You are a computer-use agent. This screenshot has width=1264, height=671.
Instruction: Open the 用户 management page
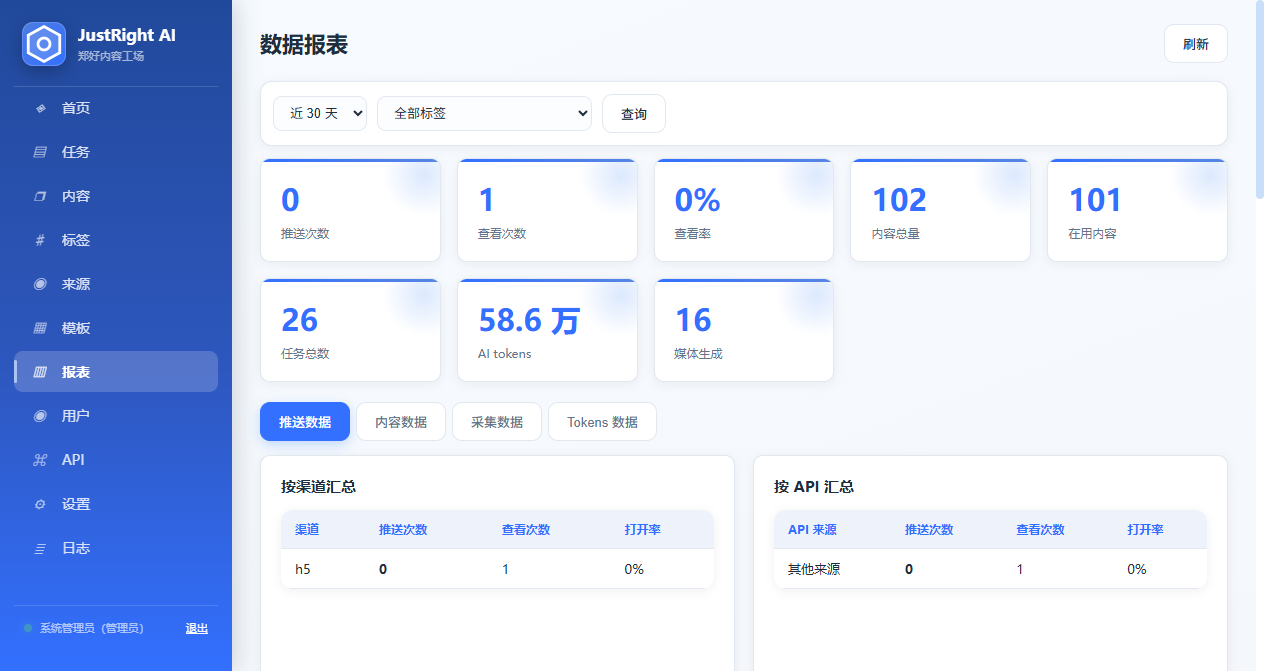[x=116, y=416]
